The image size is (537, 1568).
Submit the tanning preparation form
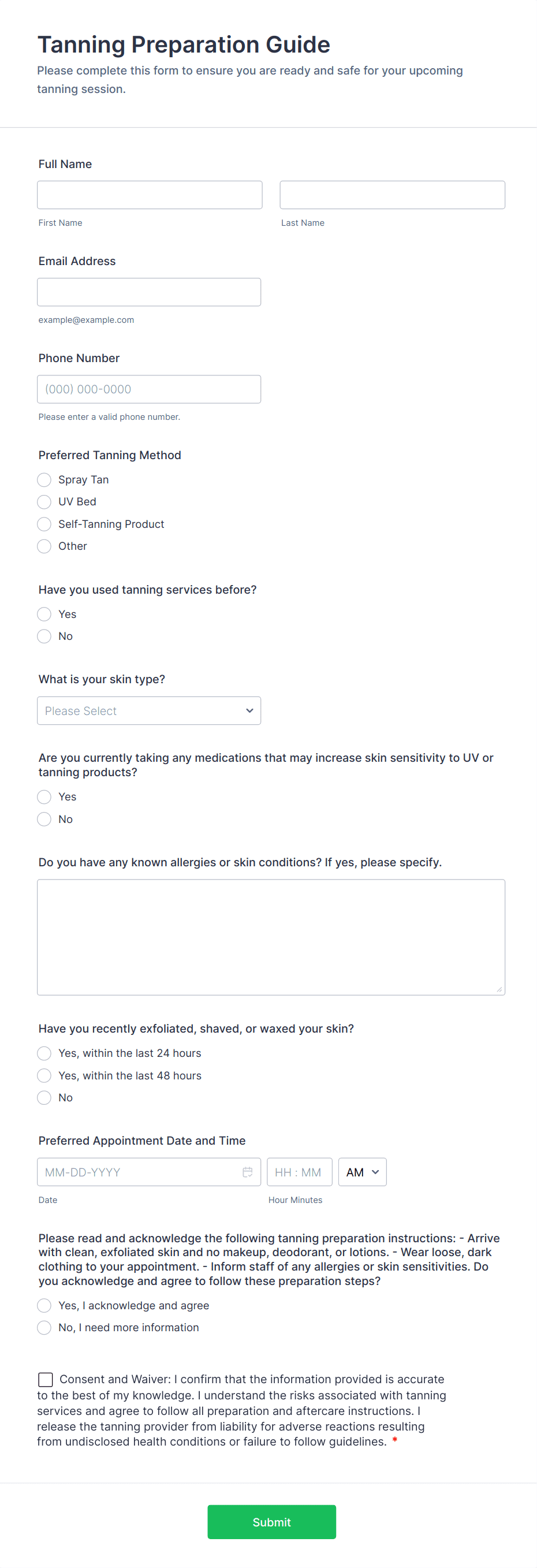pos(271,1522)
